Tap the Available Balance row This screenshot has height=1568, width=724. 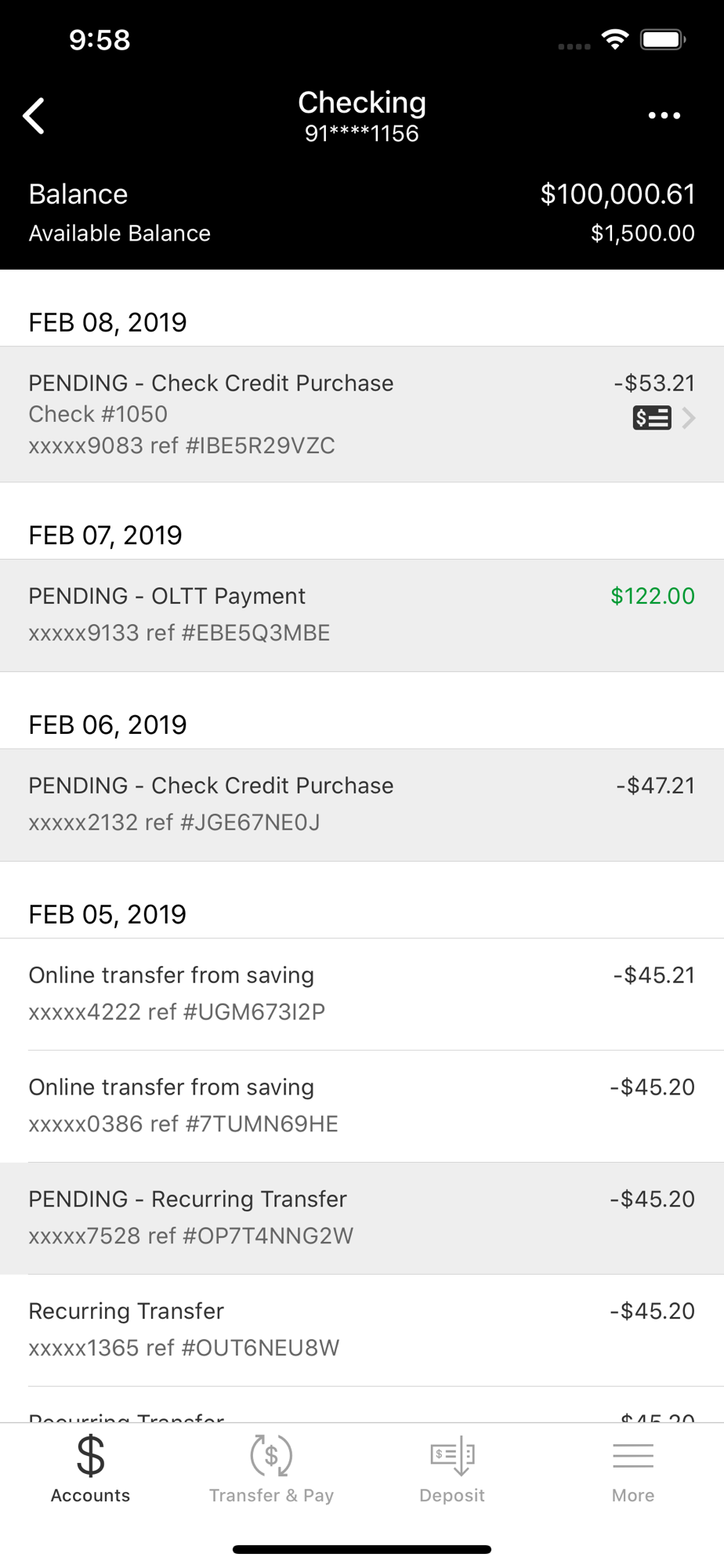click(362, 233)
